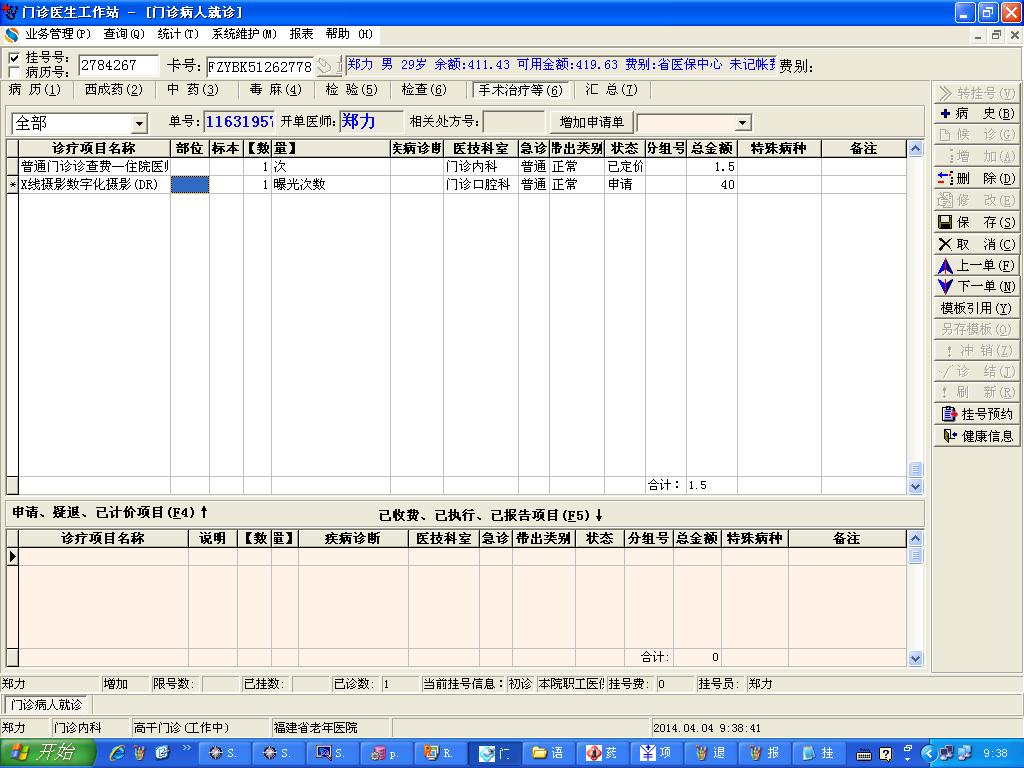Screen dimensions: 1024x768
Task: Open the 业务管理 menu
Action: coord(57,34)
